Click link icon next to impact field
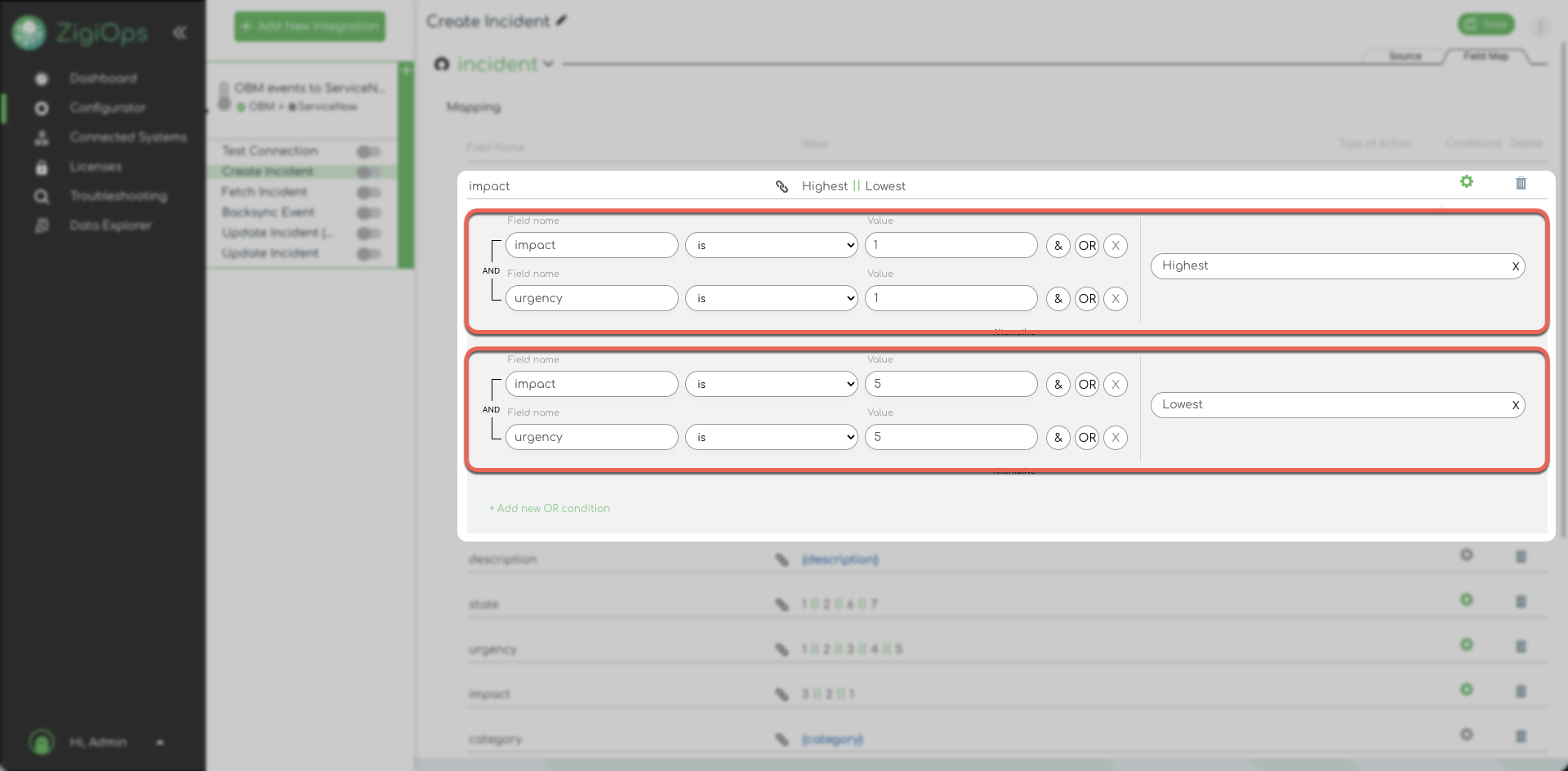Image resolution: width=1568 pixels, height=771 pixels. [782, 187]
